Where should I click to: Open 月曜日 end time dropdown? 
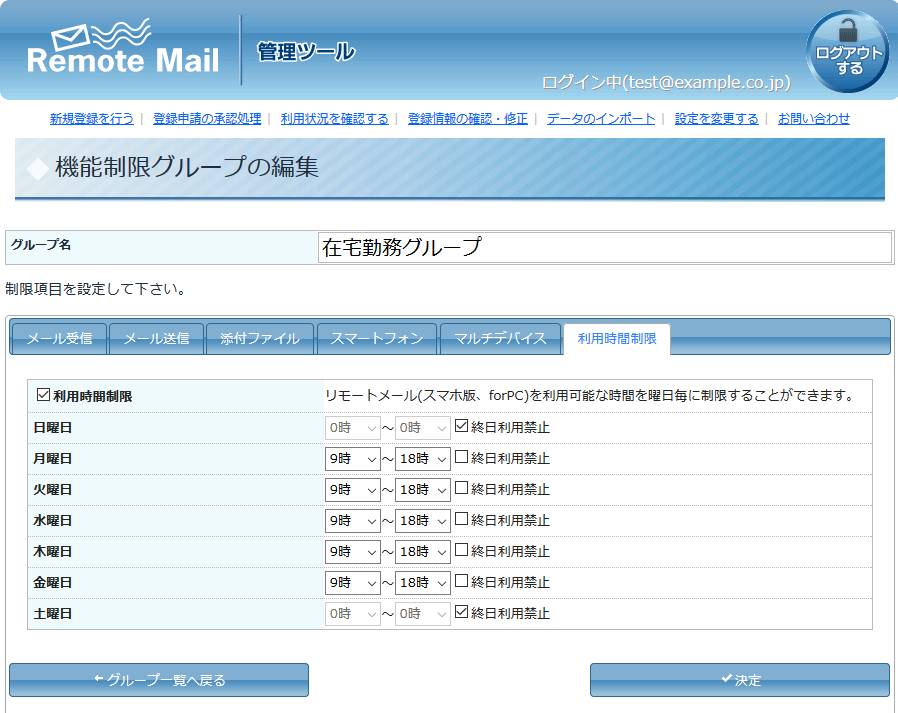click(x=423, y=459)
